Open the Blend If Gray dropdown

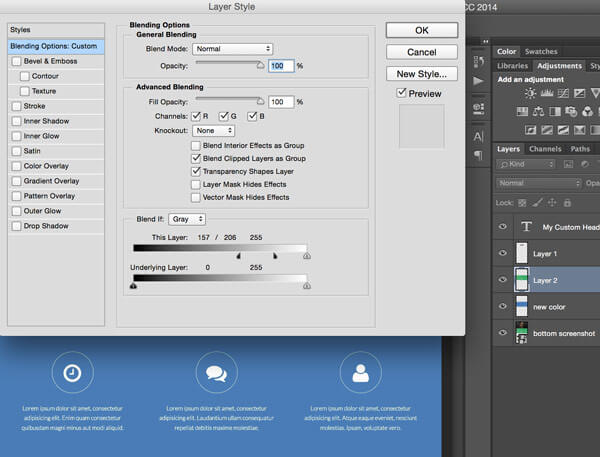click(x=187, y=219)
